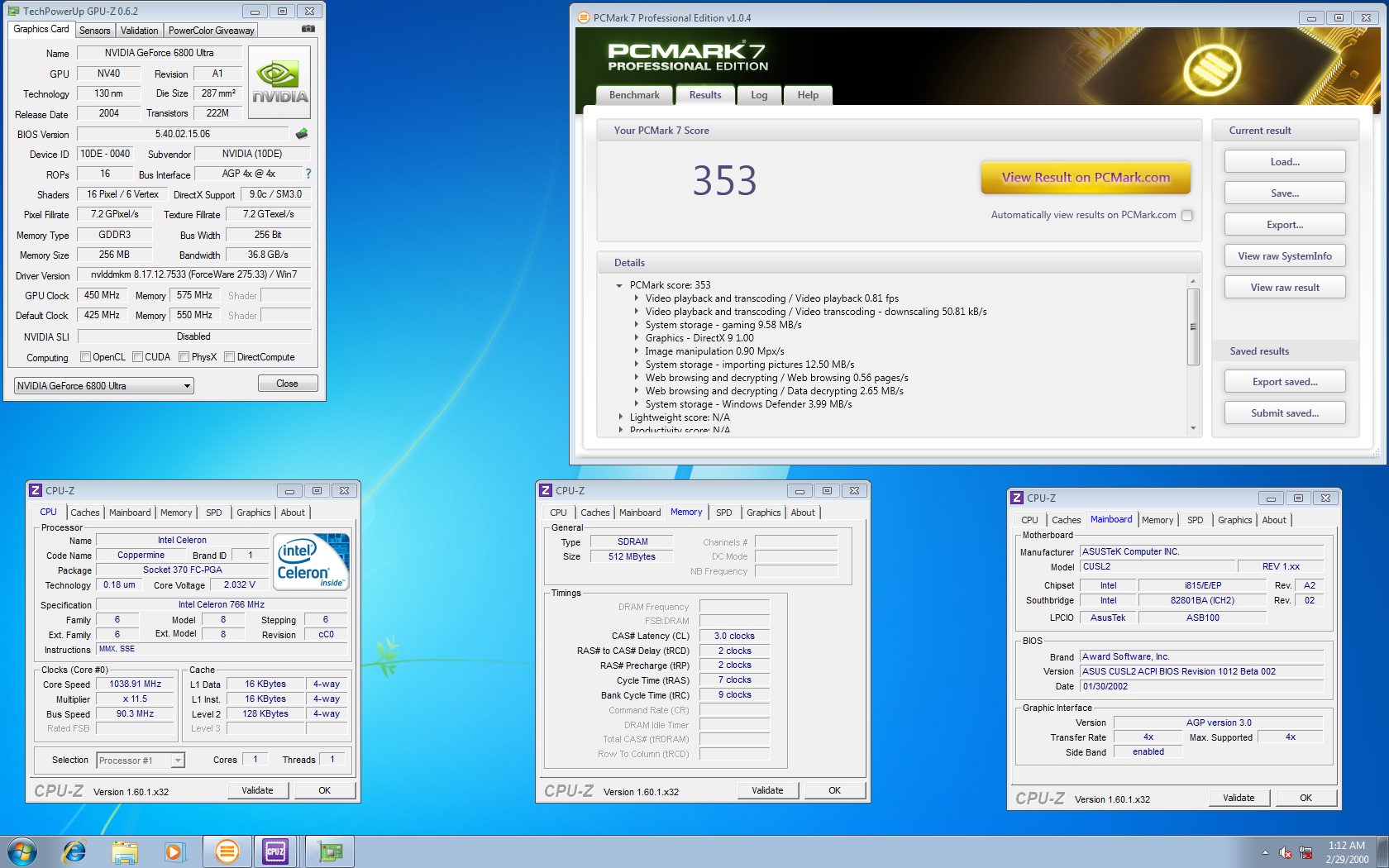Image resolution: width=1389 pixels, height=868 pixels.
Task: Open Caches tab in CPU-Z processor window
Action: click(84, 513)
